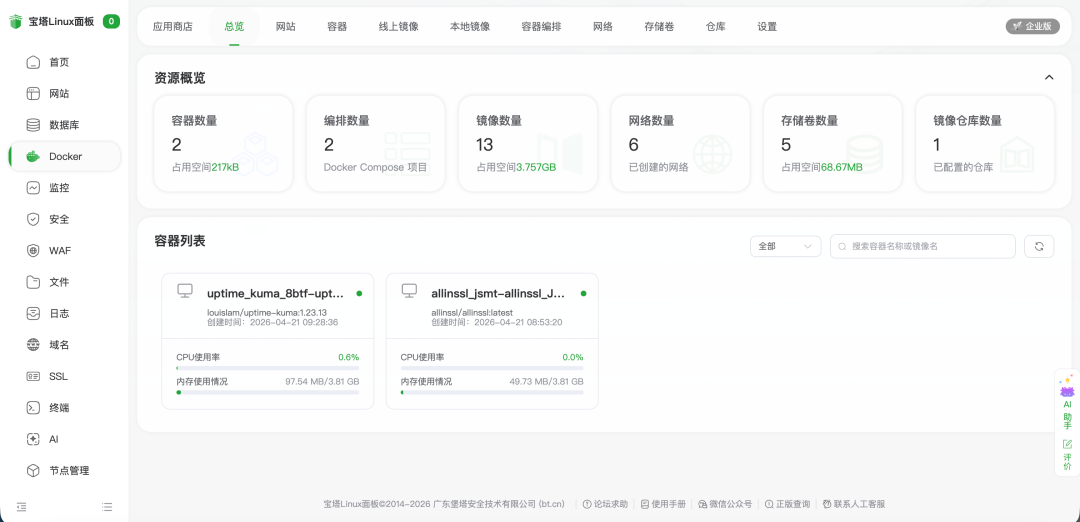Open WAF in the sidebar
1080x522 pixels.
64,251
